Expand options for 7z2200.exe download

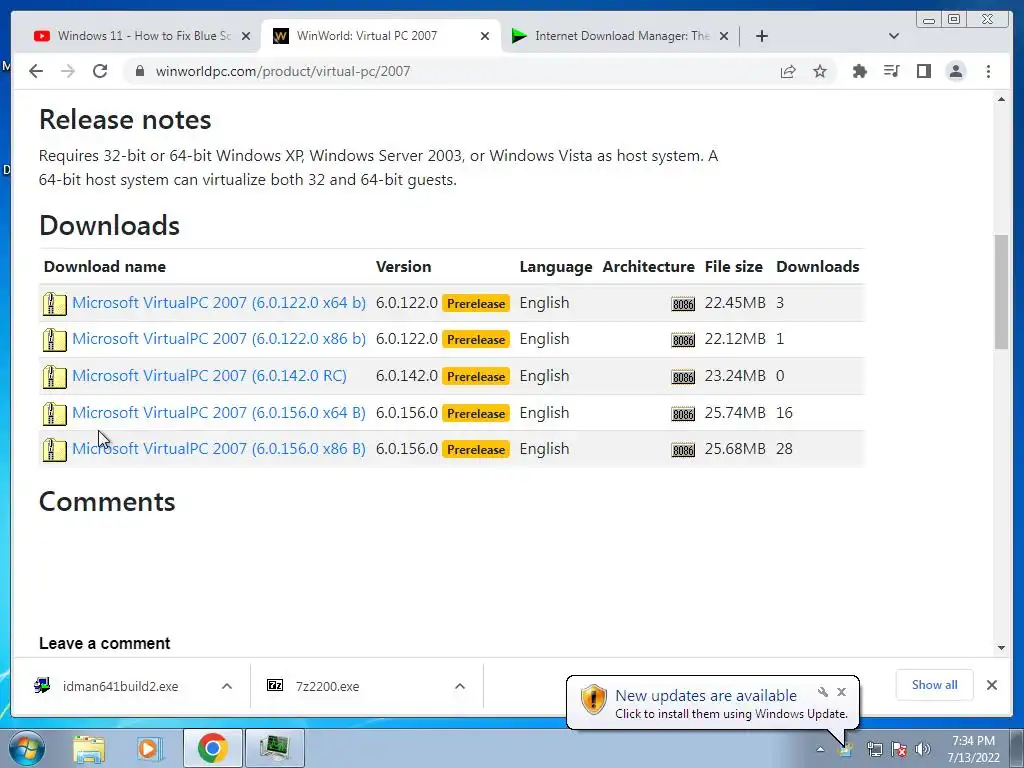click(x=460, y=686)
